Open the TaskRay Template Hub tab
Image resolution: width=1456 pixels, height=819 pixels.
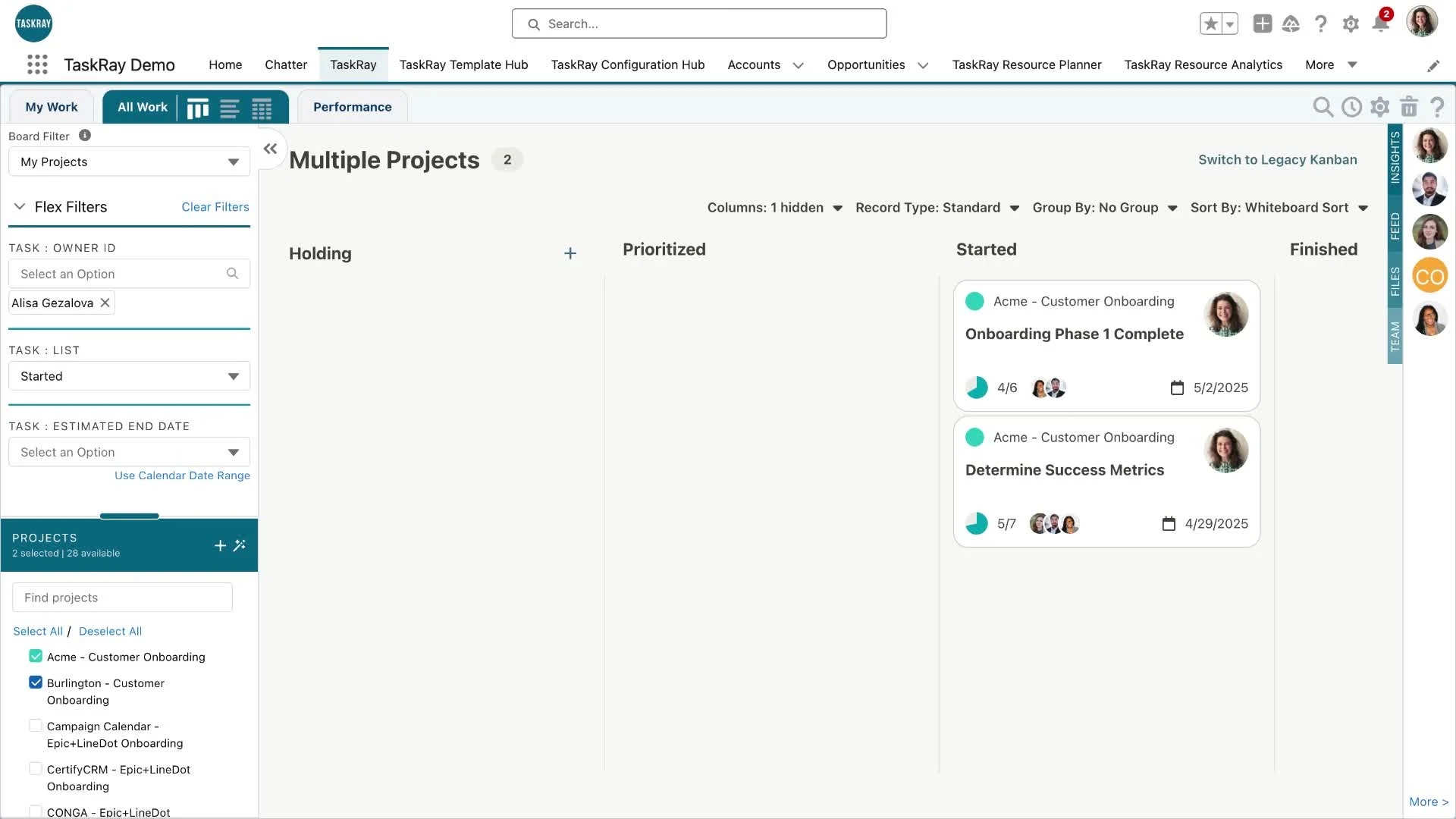(x=463, y=64)
